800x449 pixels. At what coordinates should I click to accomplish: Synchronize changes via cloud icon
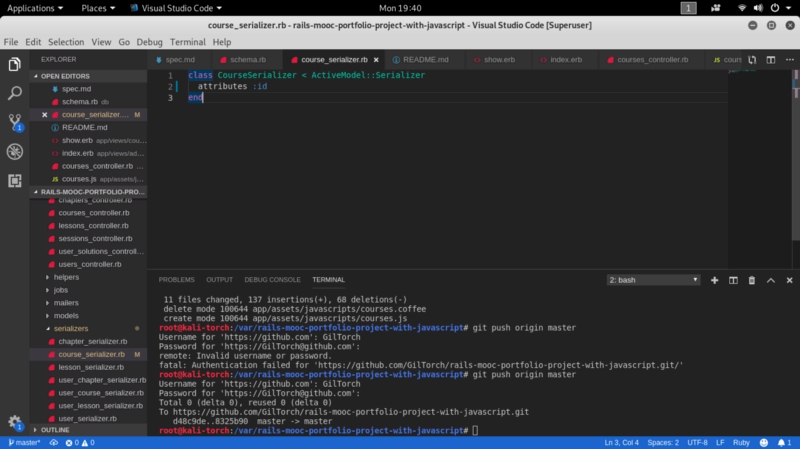click(x=54, y=442)
